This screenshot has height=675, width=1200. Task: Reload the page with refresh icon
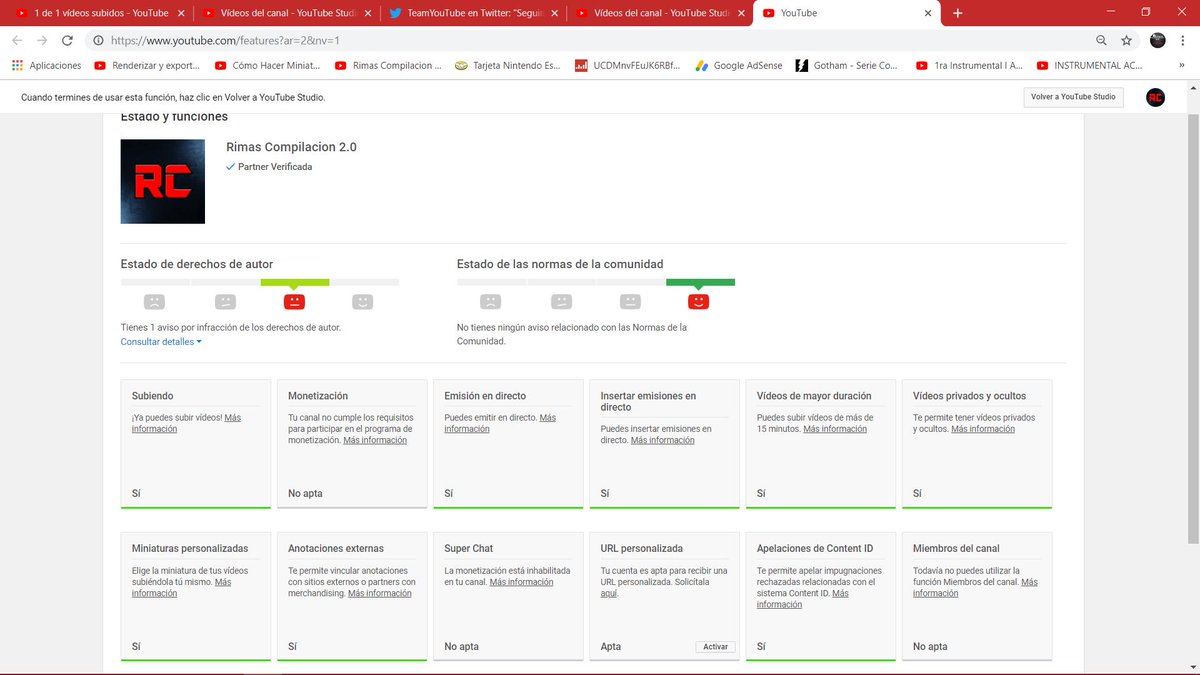tap(67, 41)
